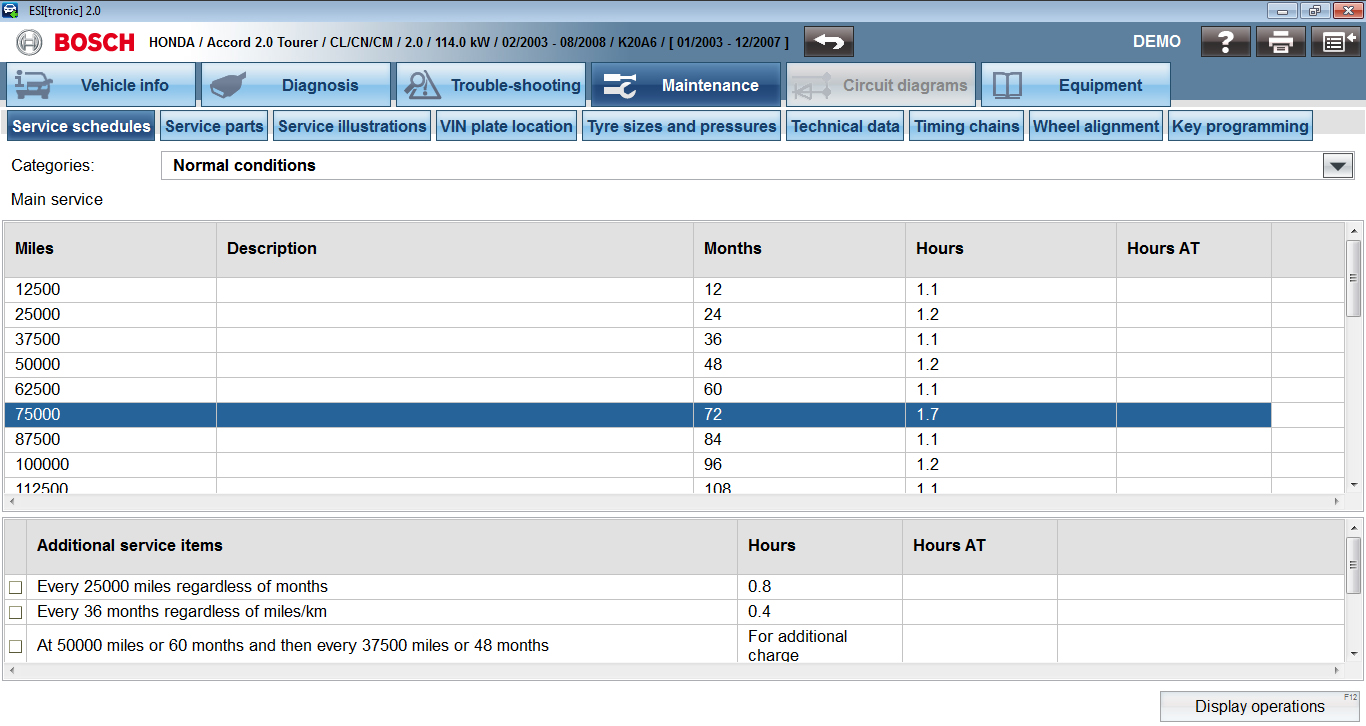Click the back arrow button in header

[828, 42]
